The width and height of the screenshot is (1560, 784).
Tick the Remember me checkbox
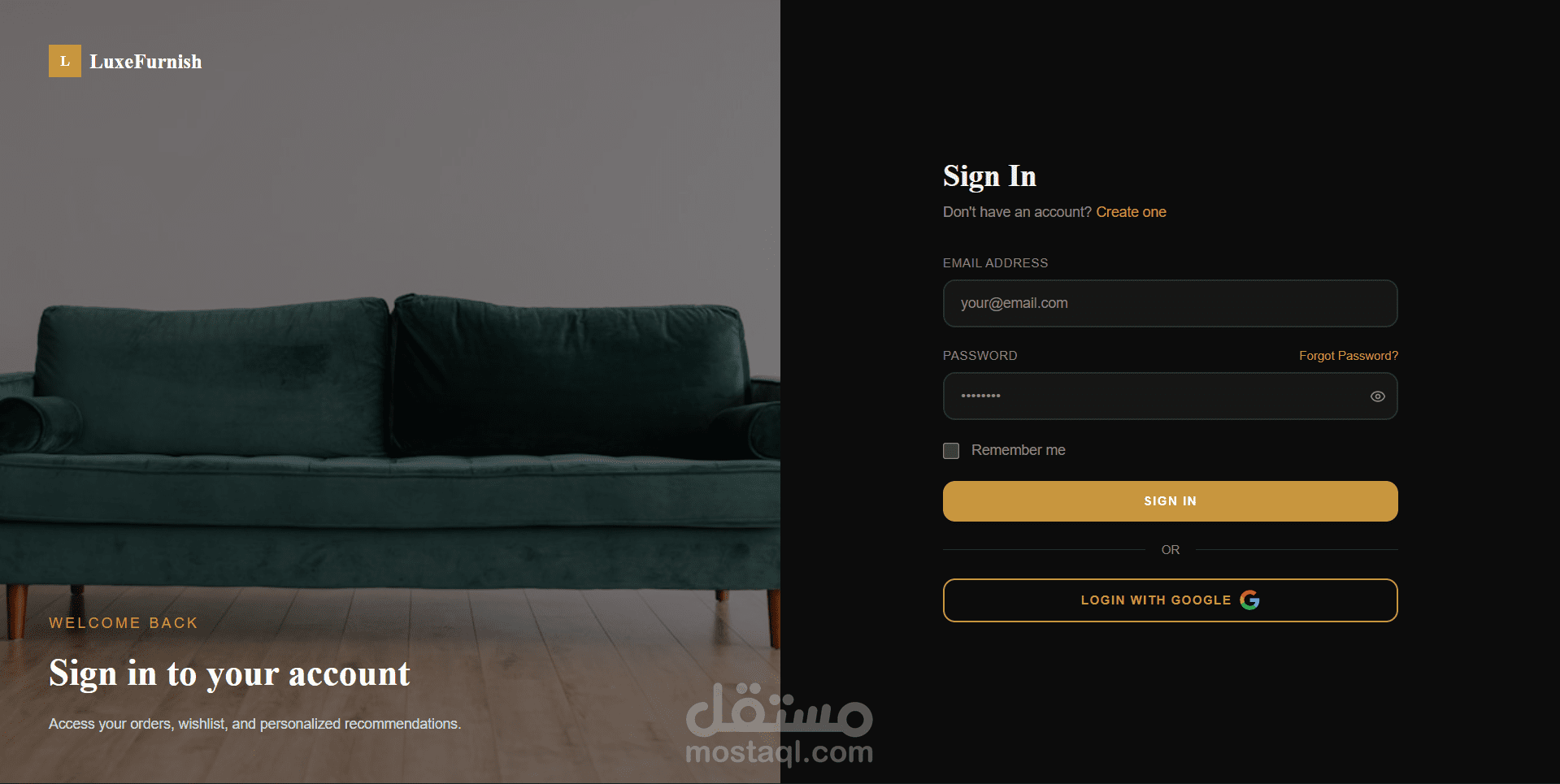pos(951,451)
